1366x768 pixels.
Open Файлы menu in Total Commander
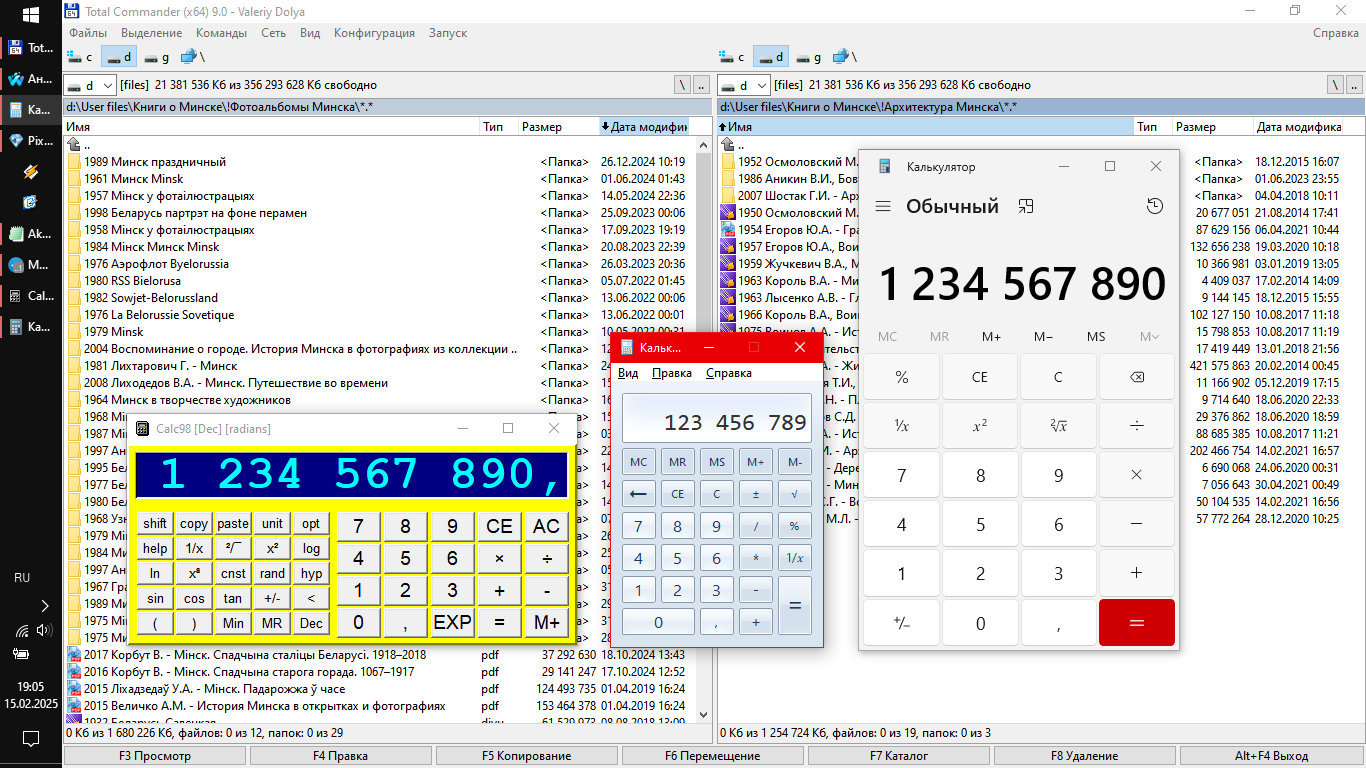[x=88, y=33]
